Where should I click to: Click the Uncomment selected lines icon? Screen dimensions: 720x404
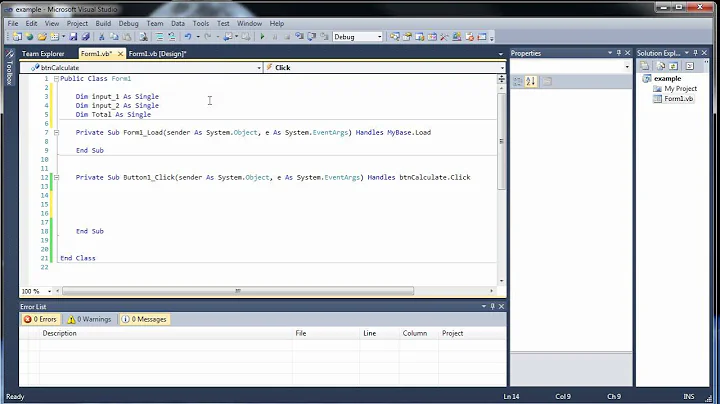click(x=171, y=37)
